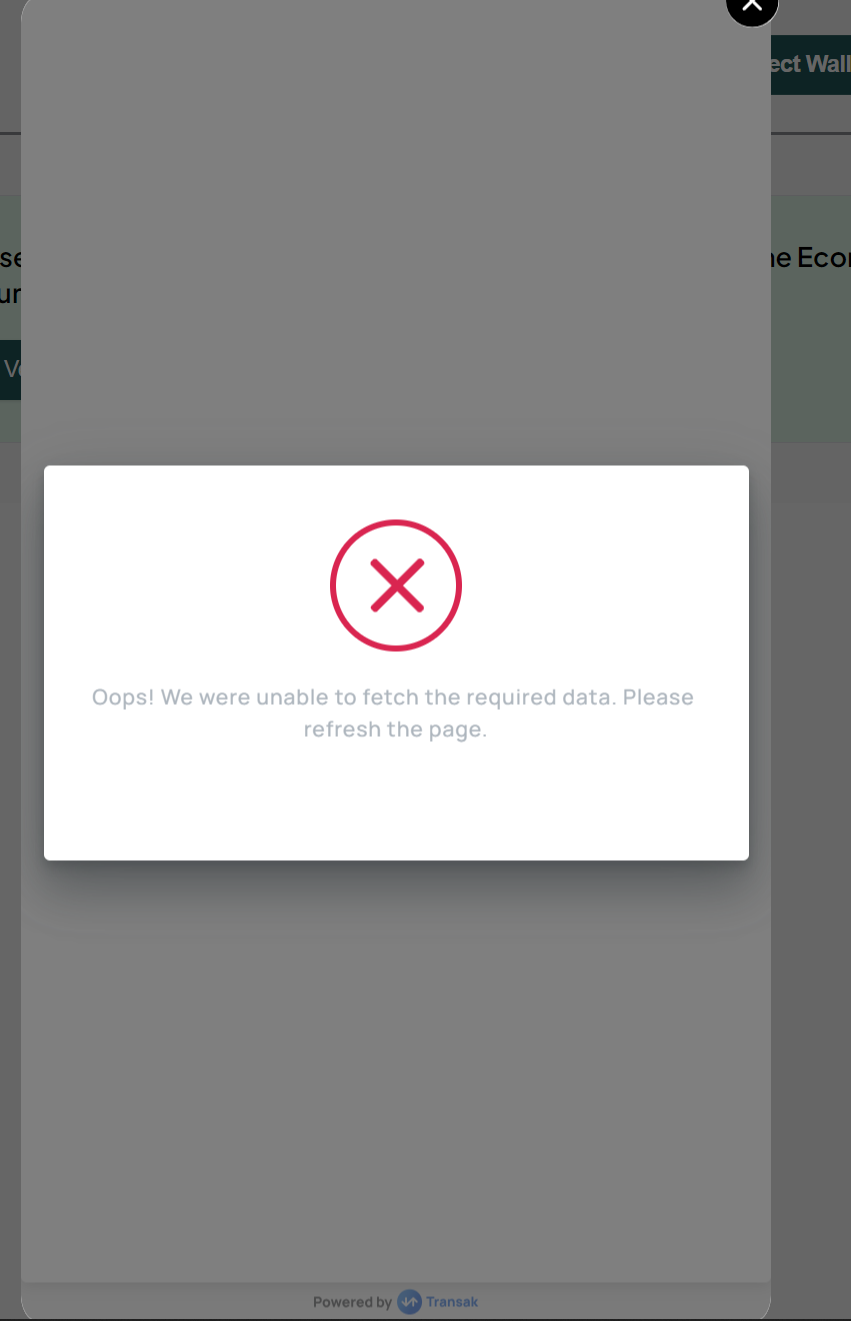Click the 'refresh the page' text line

coord(395,729)
